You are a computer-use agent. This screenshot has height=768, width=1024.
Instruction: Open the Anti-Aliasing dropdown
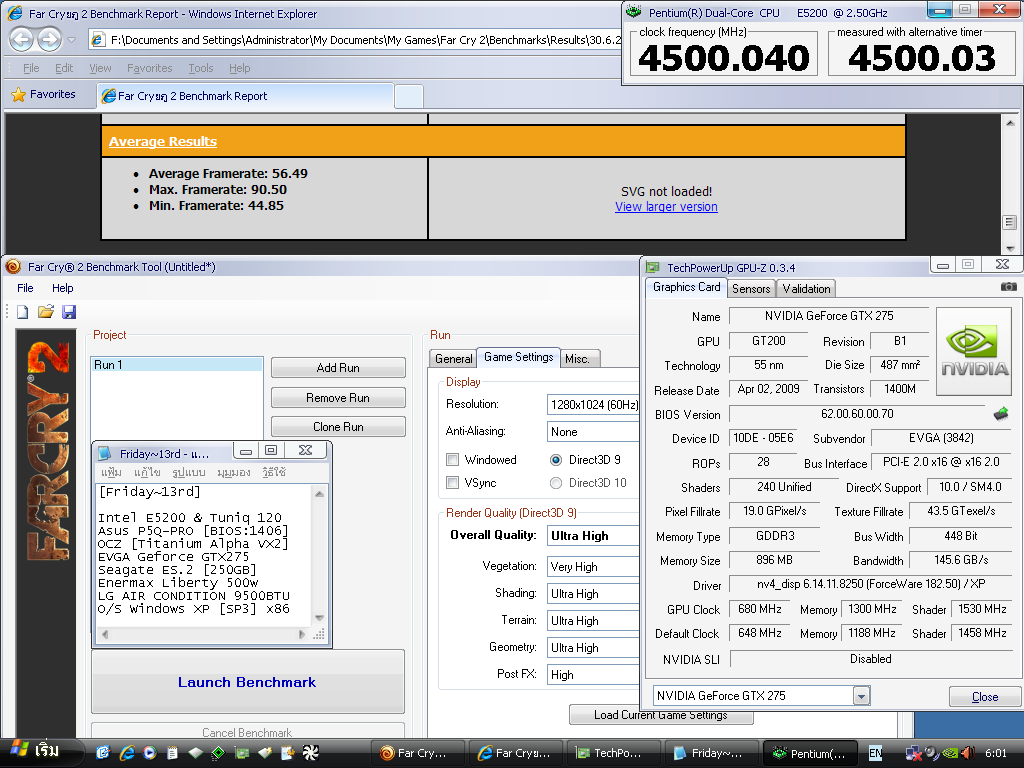[593, 432]
